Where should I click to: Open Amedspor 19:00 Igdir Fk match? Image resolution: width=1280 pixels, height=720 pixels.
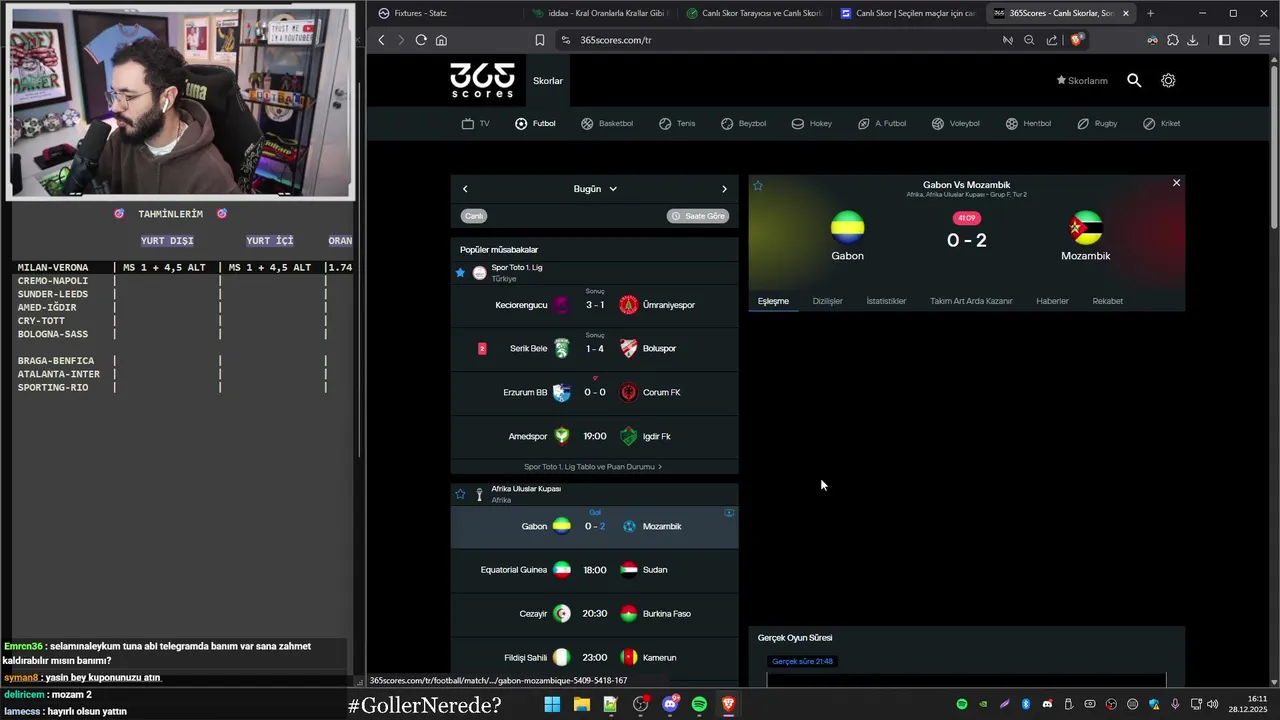pyautogui.click(x=594, y=436)
